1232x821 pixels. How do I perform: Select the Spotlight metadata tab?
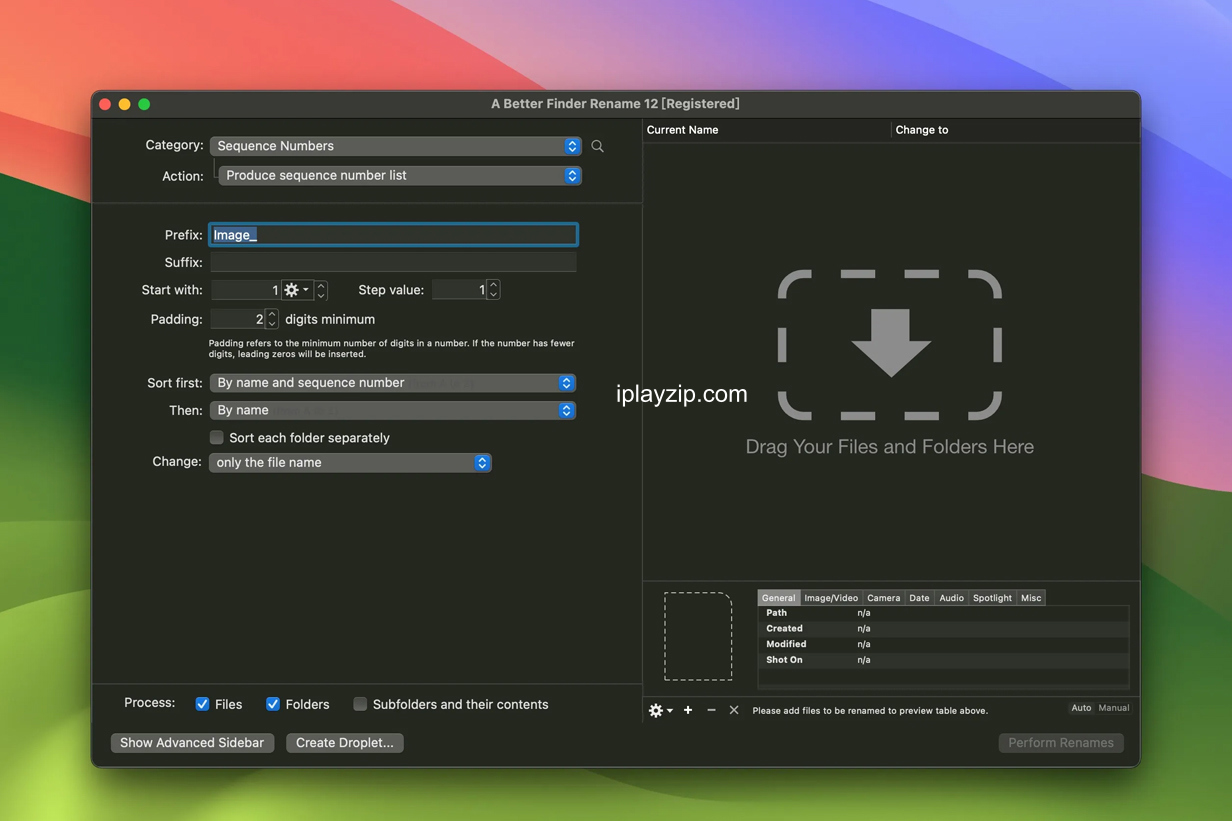point(992,598)
